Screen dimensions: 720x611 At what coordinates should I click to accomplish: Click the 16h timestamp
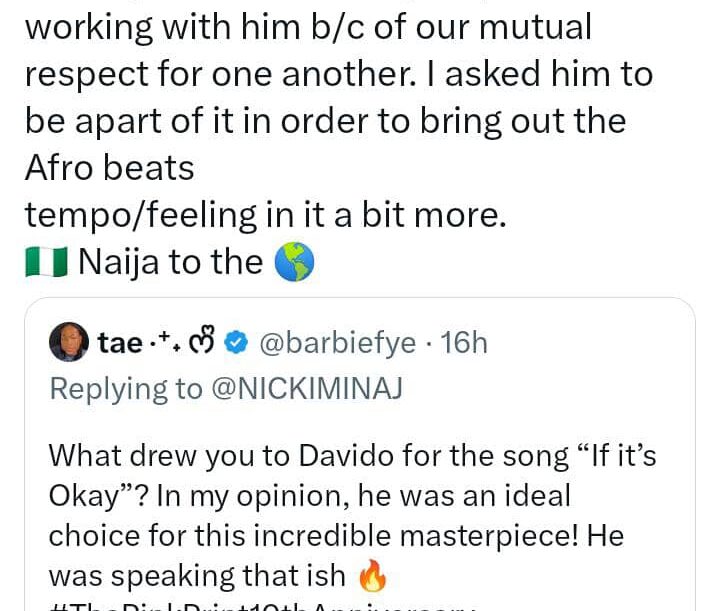tap(464, 343)
